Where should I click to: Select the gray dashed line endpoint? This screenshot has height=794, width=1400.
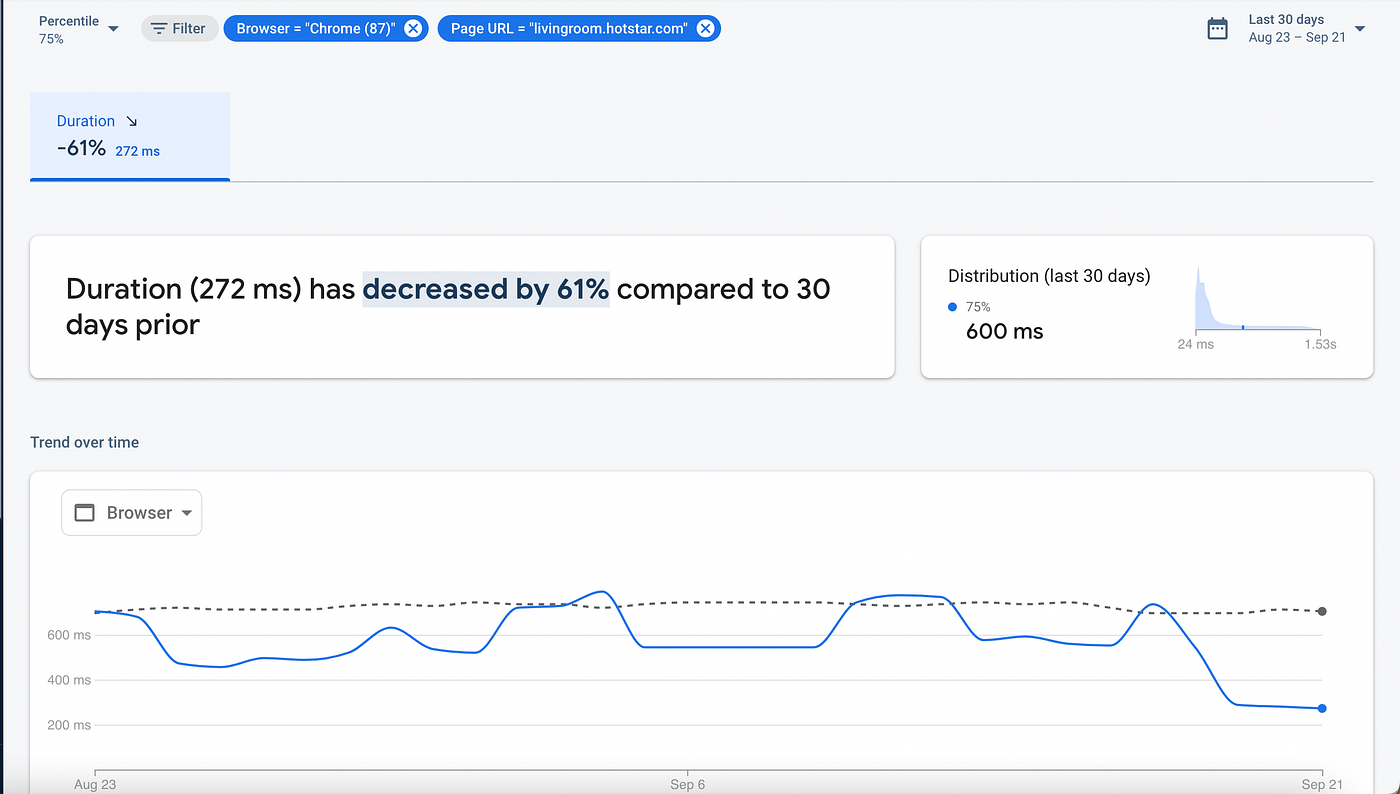pos(1322,611)
